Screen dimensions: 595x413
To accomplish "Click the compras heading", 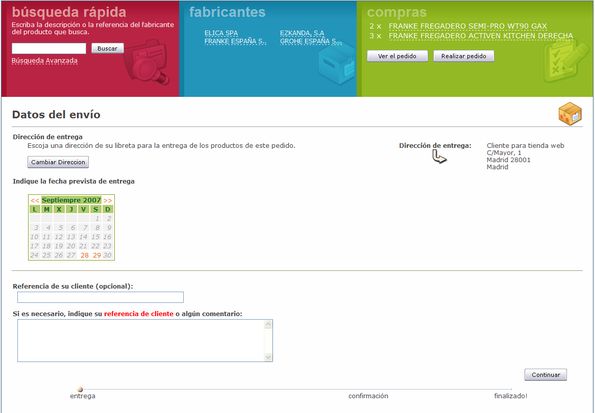I will [x=397, y=13].
